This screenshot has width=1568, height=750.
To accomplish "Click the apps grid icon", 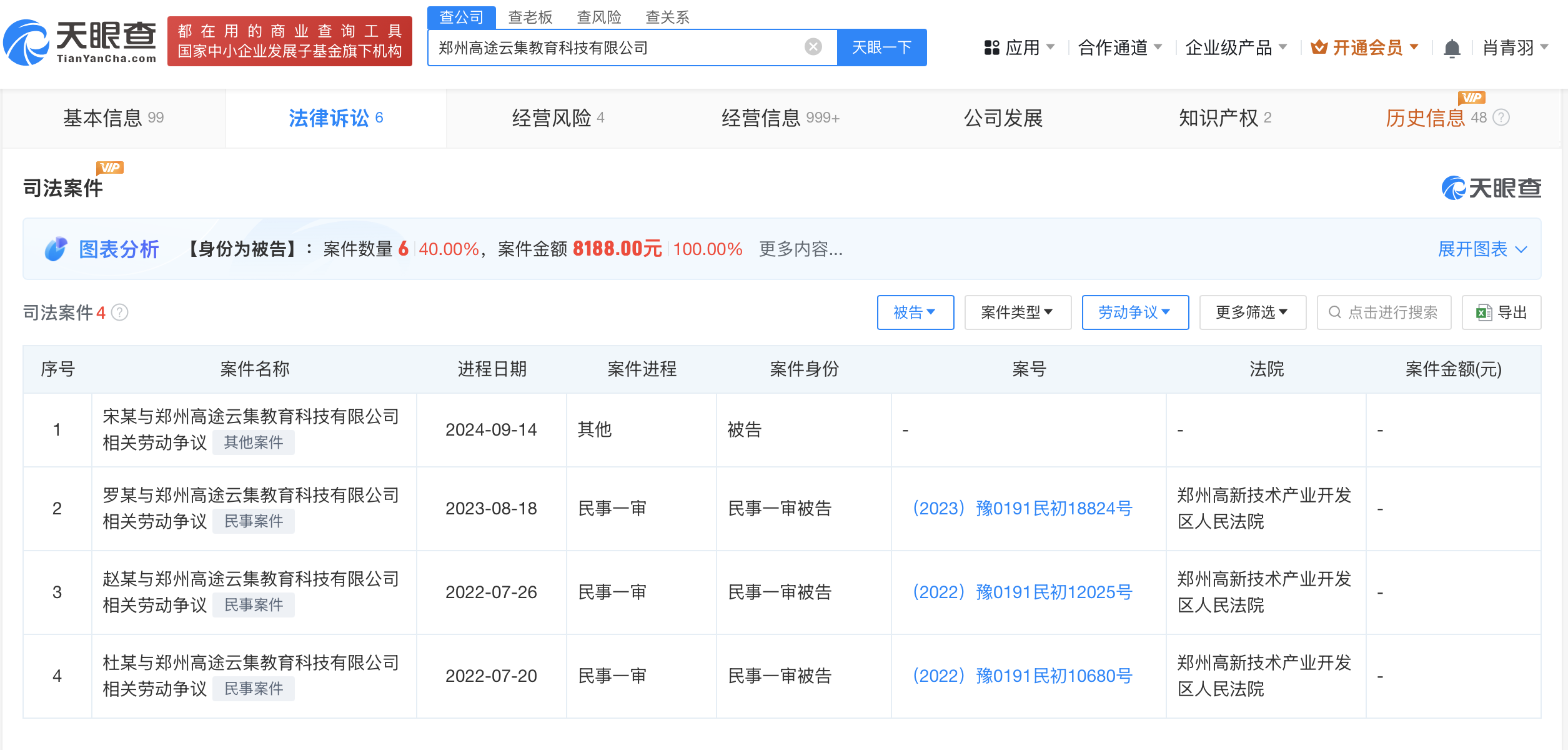I will click(991, 47).
